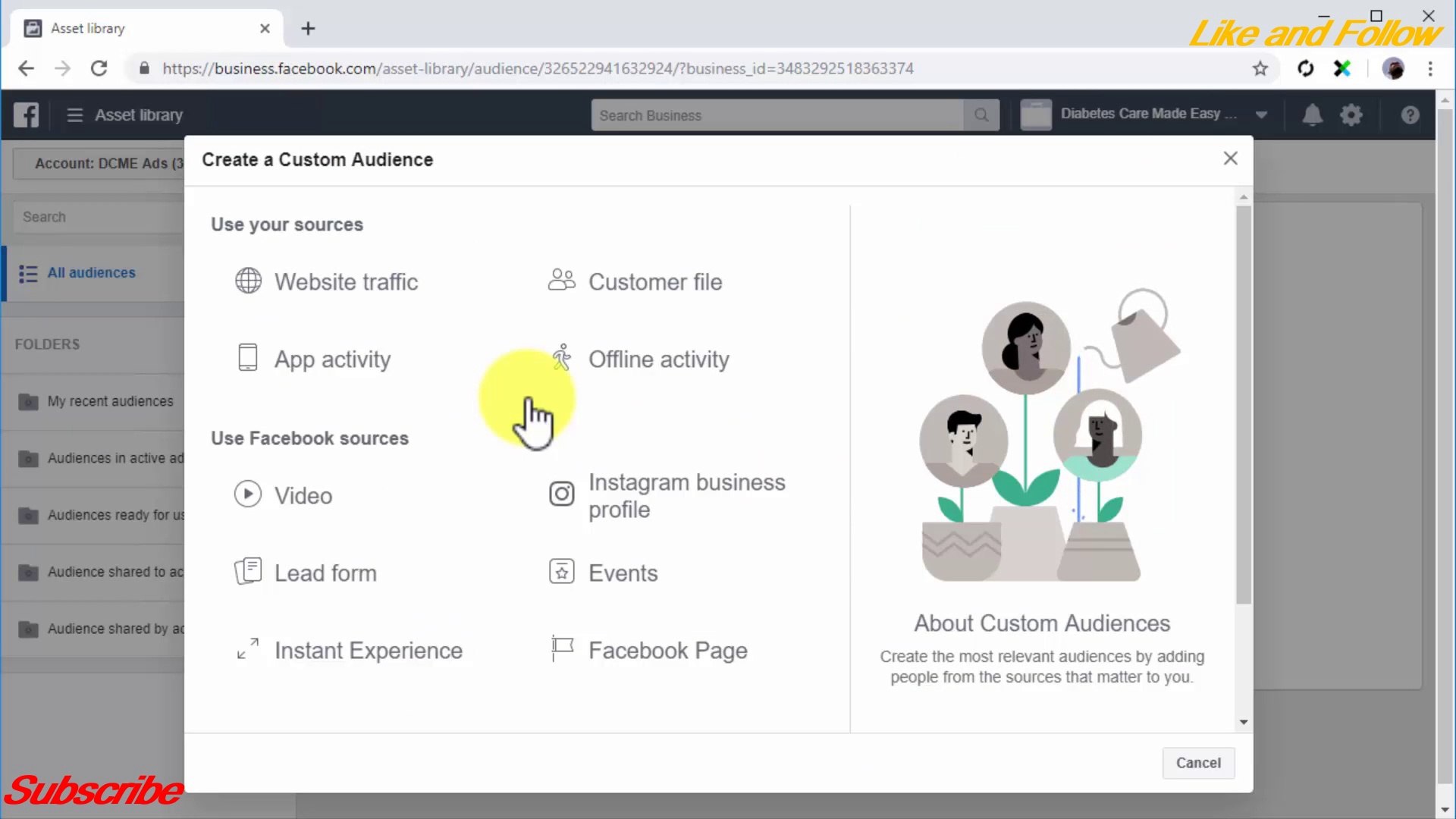Close the Create a Custom Audience dialog

click(1230, 158)
